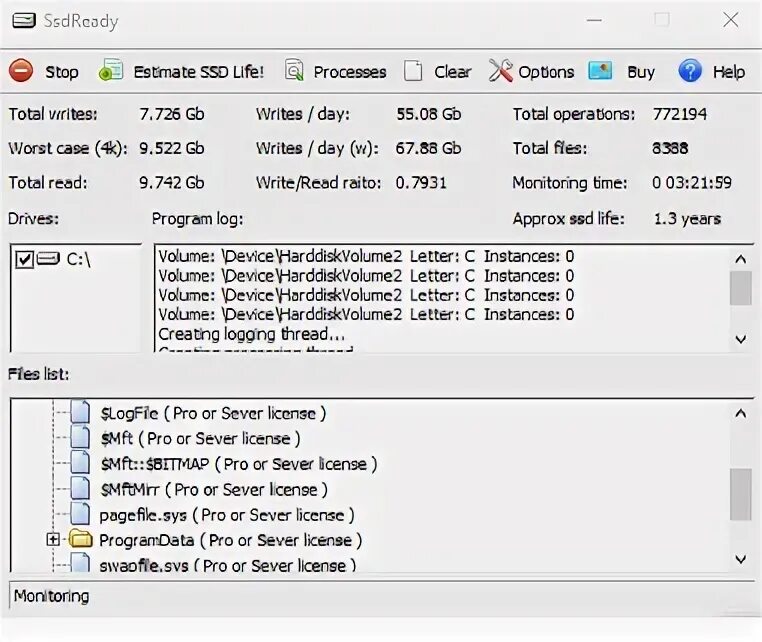
Task: Click the Options toolbar label
Action: coord(546,72)
